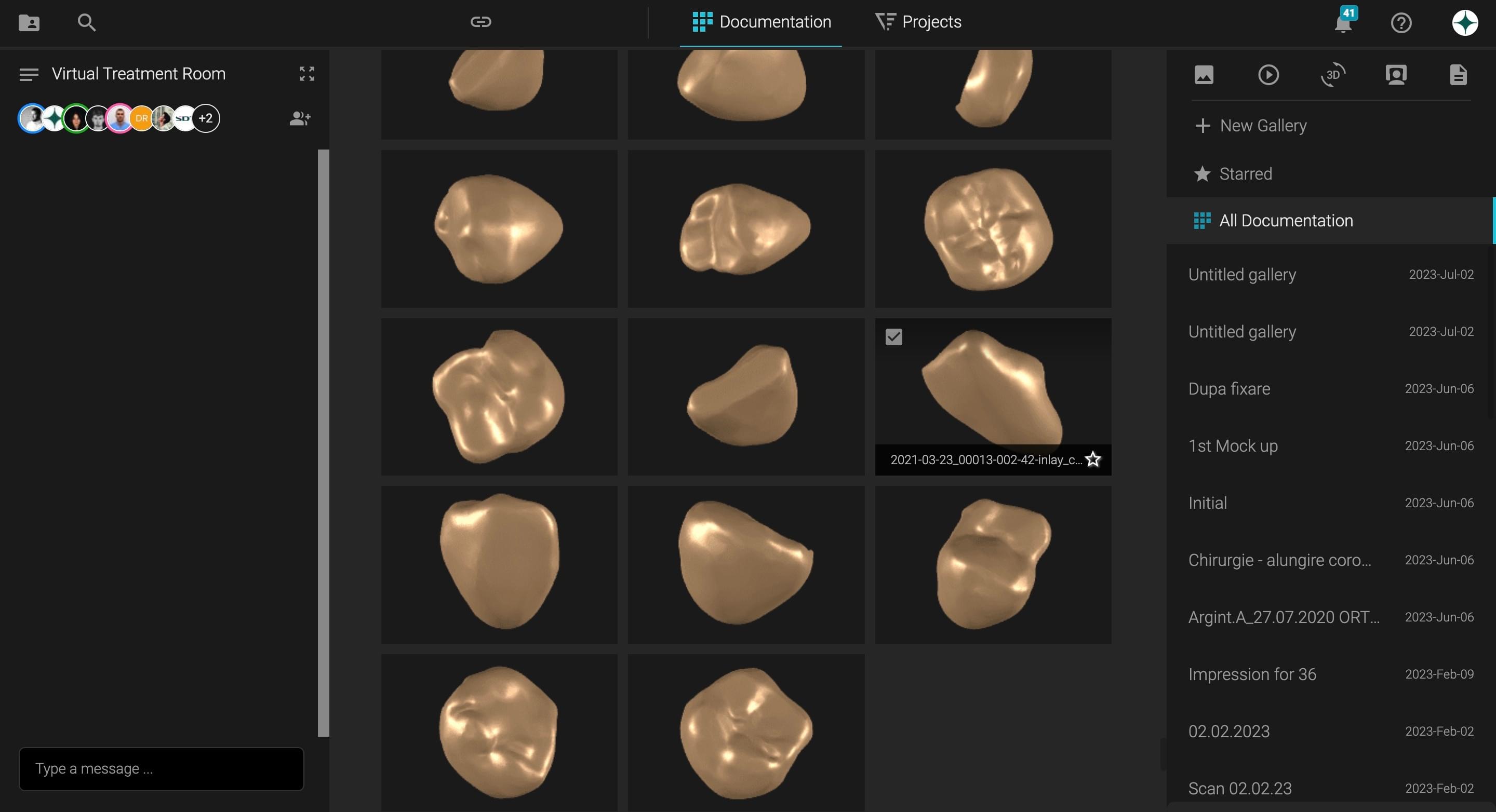Star the 2021-03-23 inlay model
Viewport: 1496px width, 812px height.
(x=1092, y=459)
